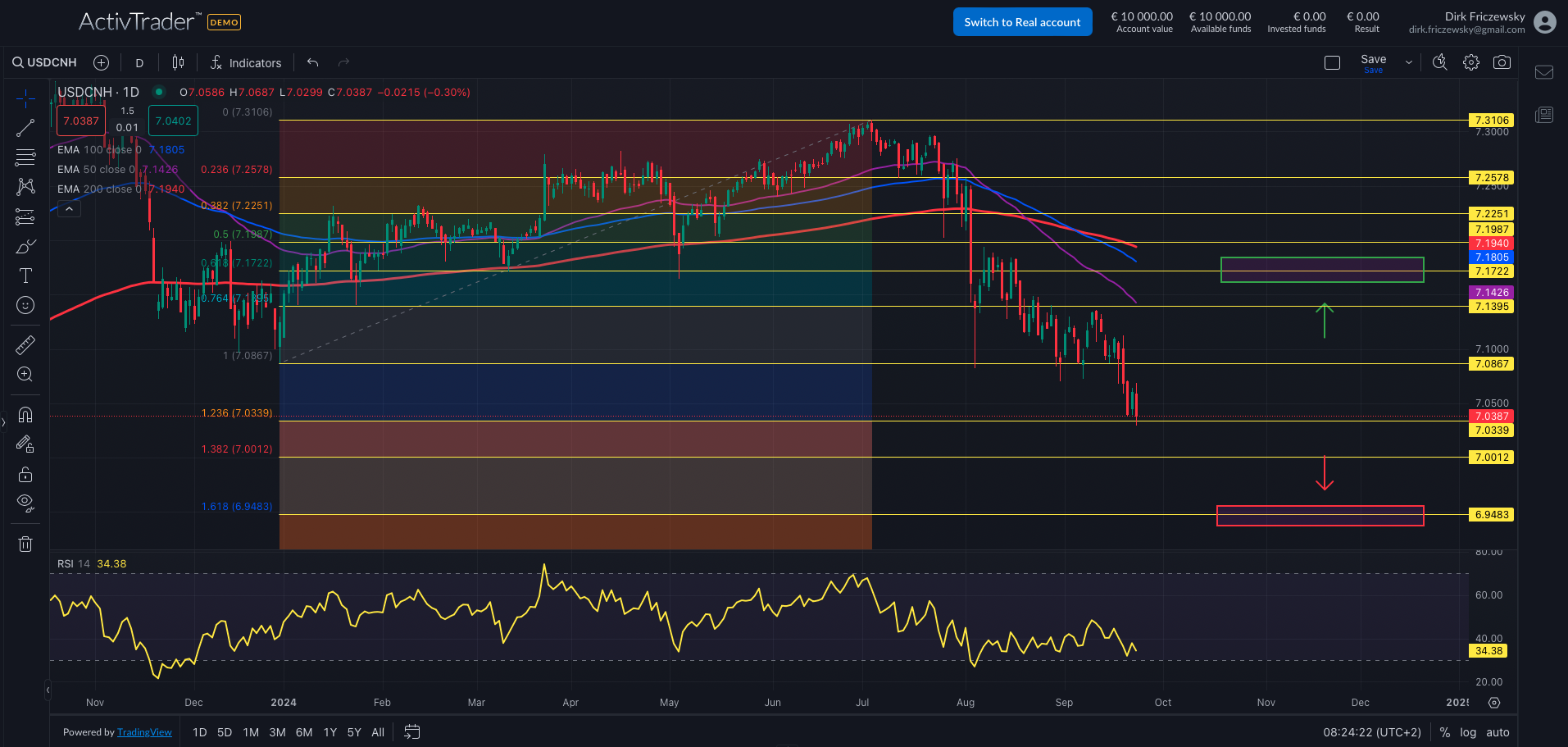Collapse the indicators legend with the arrow
Viewport: 1568px width, 747px height.
(69, 207)
